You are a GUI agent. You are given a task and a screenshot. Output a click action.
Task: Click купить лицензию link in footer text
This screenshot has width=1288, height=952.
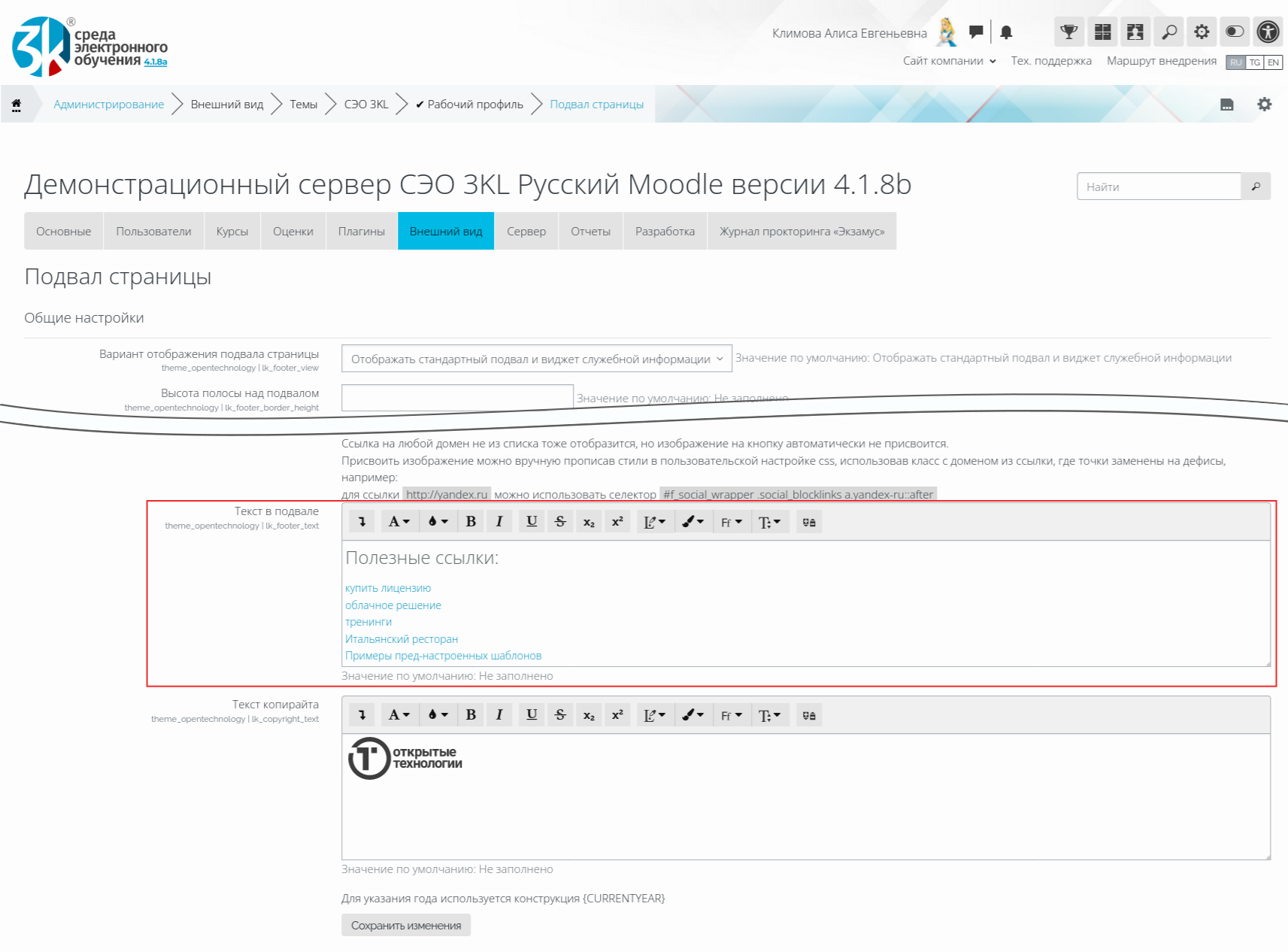(388, 588)
